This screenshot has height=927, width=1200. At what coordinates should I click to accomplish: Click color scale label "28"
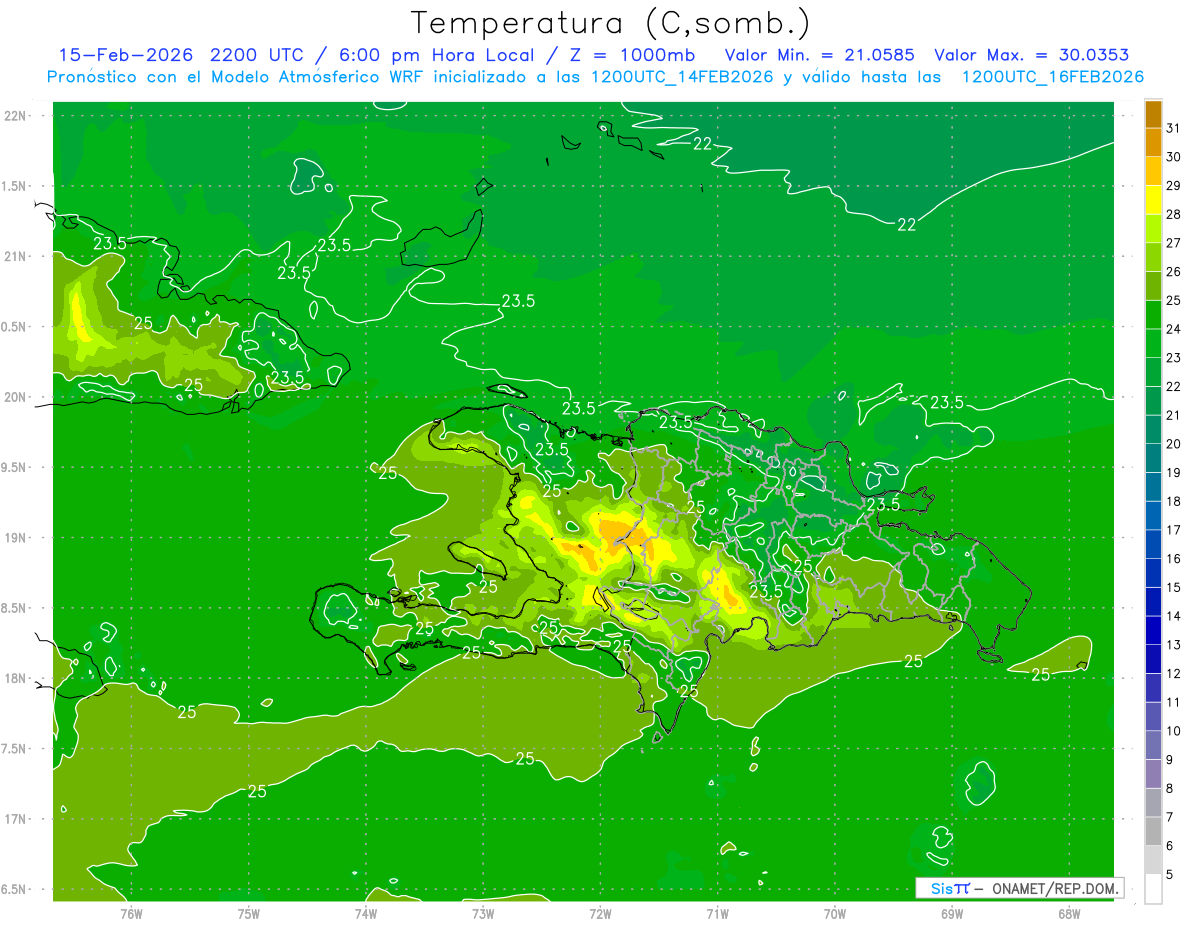click(1174, 214)
